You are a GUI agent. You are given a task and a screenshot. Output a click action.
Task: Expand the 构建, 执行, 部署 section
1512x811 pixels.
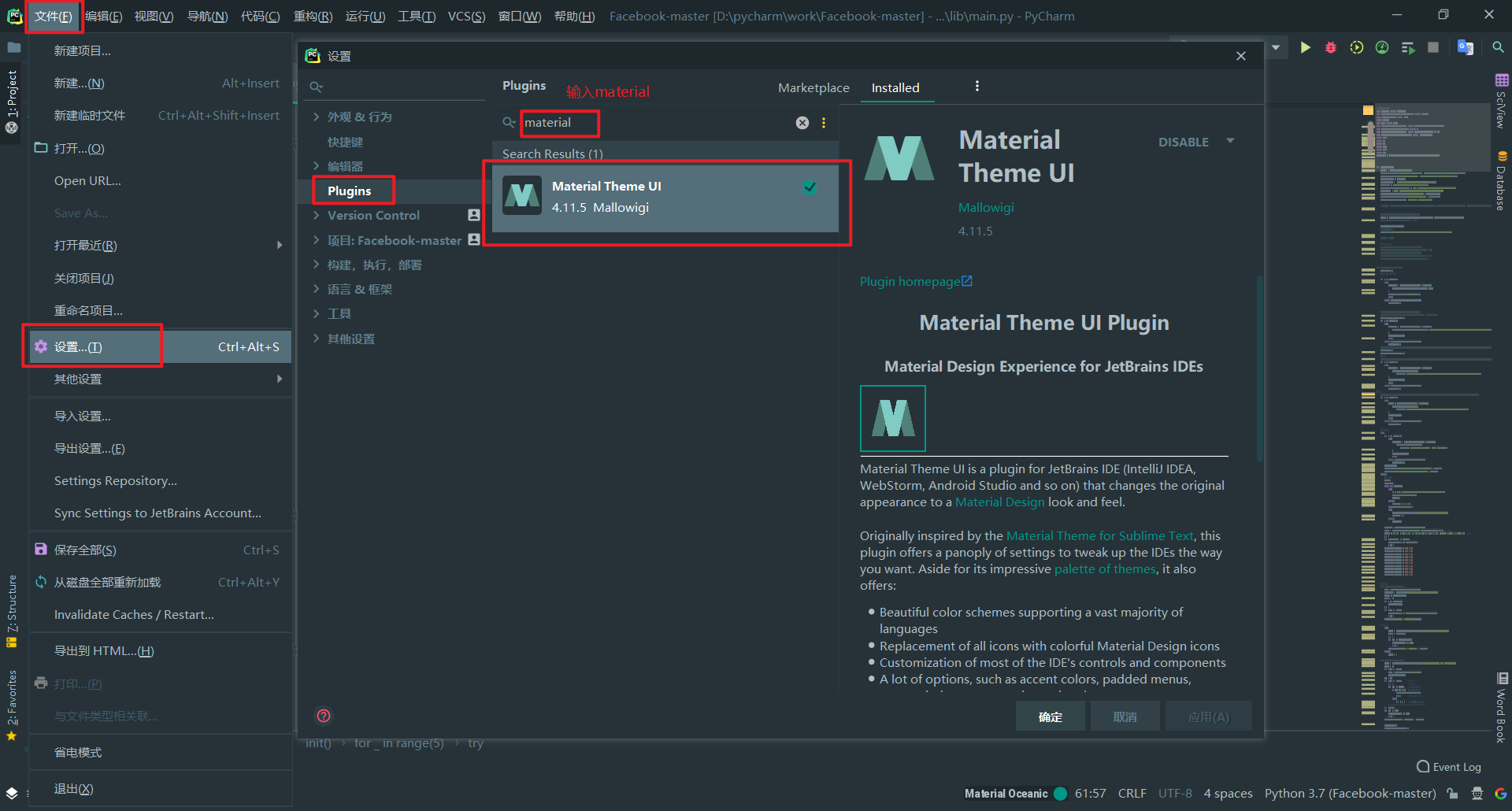(x=317, y=265)
